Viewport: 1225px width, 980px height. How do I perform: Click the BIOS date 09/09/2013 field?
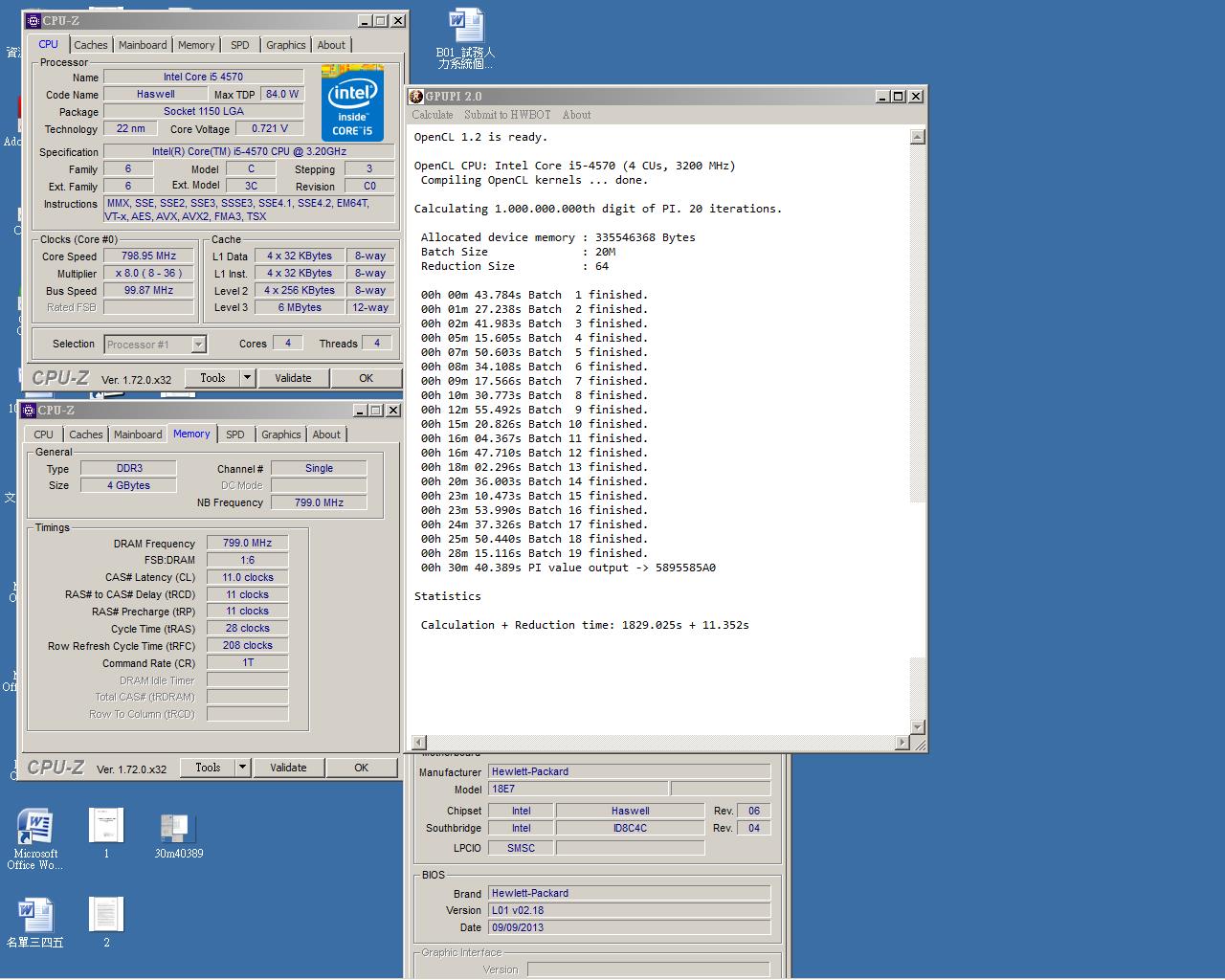629,927
